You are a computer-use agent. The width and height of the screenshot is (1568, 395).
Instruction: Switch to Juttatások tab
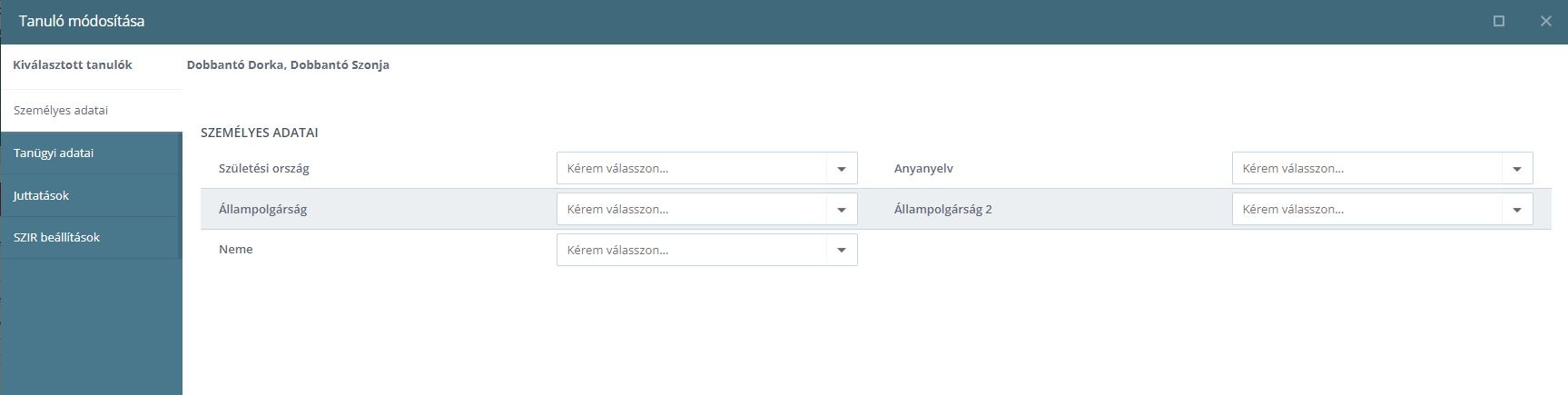(x=91, y=195)
